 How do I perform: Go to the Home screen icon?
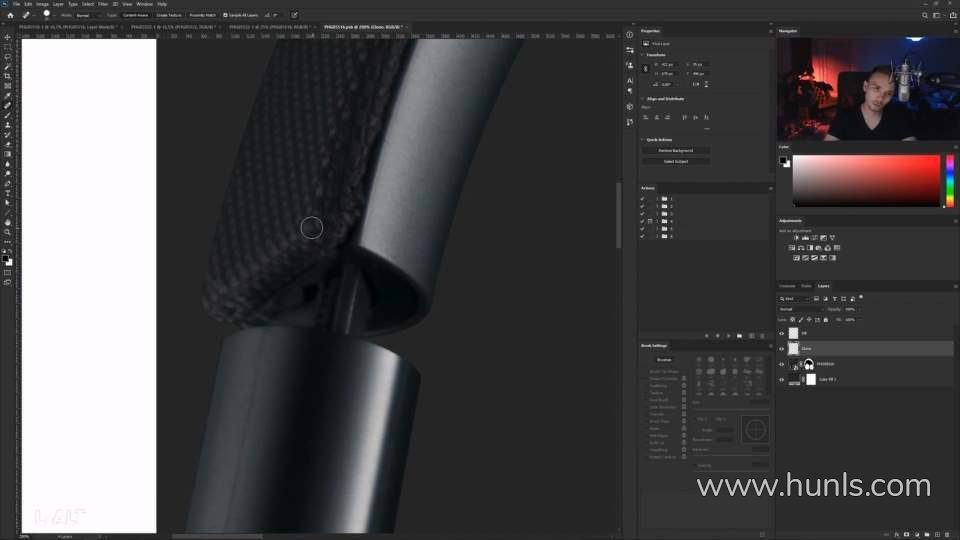coord(10,15)
